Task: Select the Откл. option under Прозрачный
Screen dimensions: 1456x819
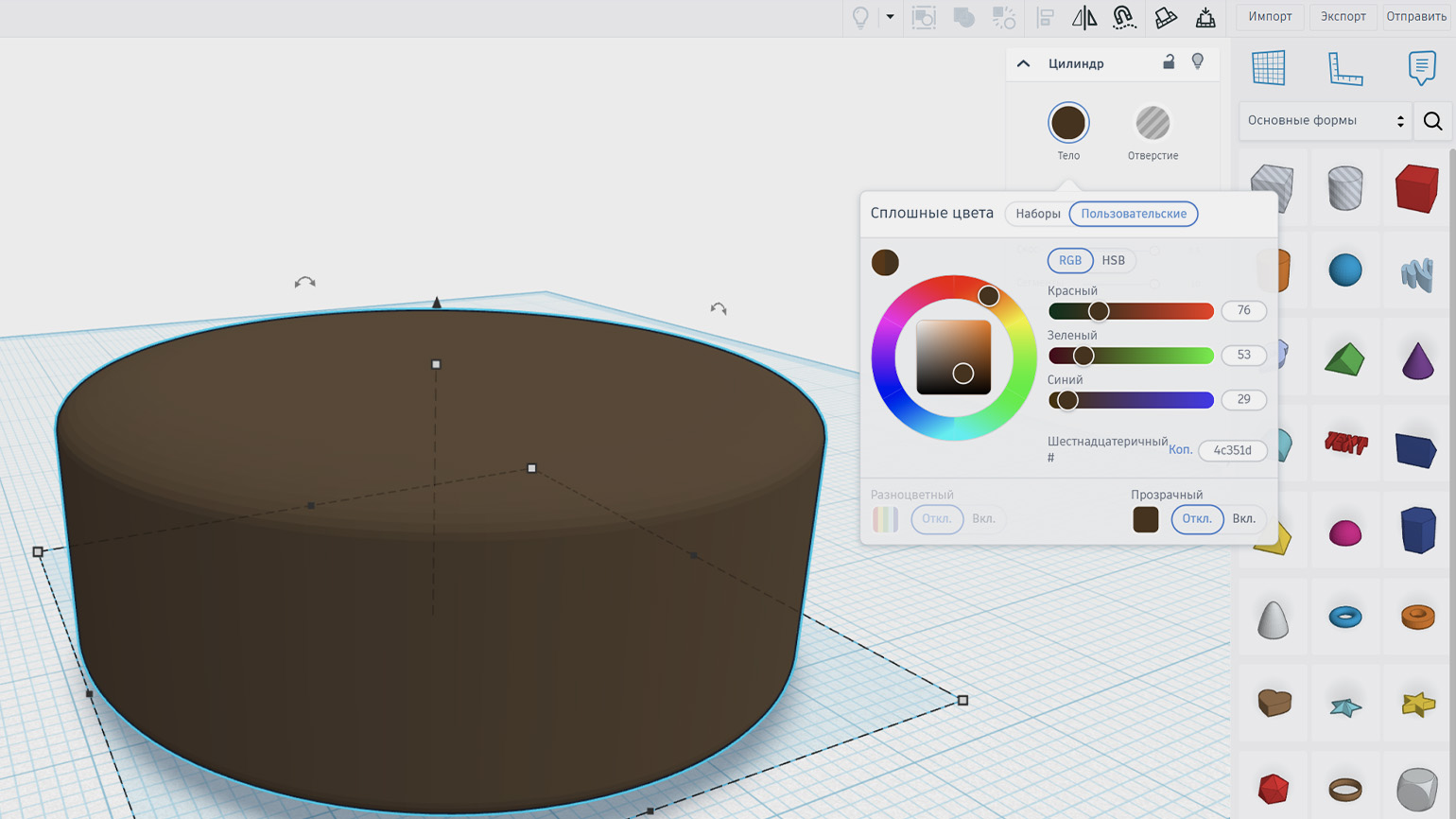Action: click(1197, 519)
